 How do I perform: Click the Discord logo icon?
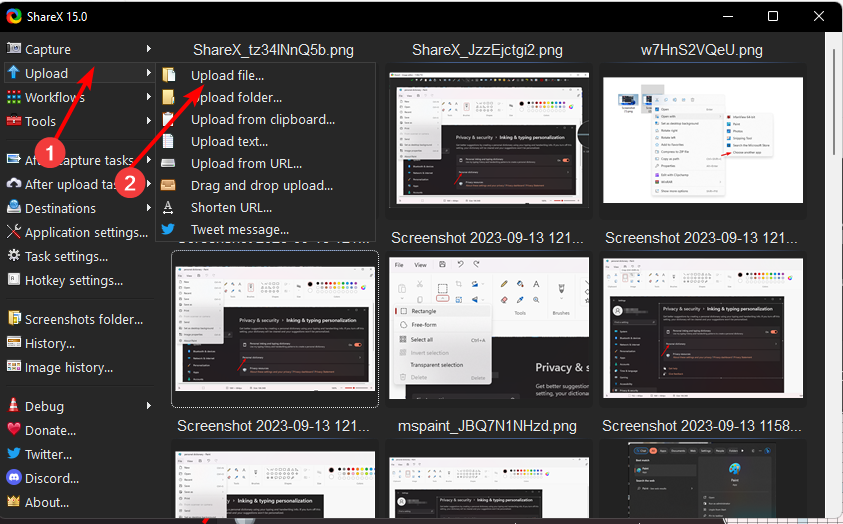click(x=13, y=477)
